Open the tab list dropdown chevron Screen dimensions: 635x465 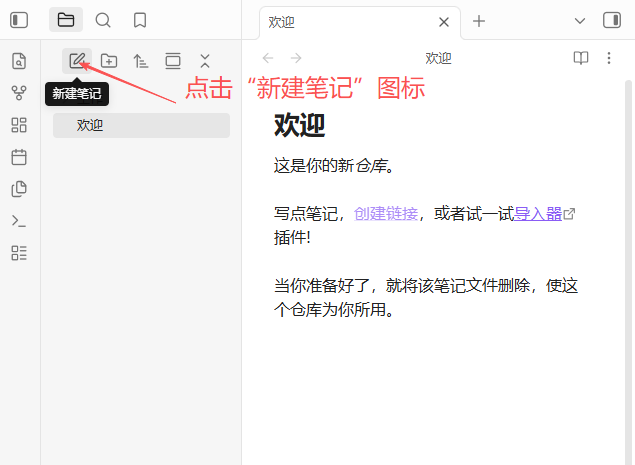(x=580, y=21)
